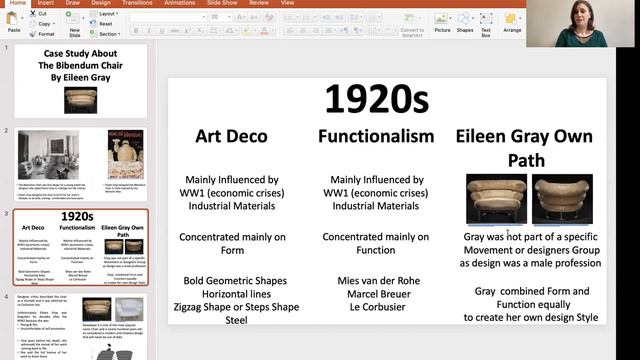Image resolution: width=640 pixels, height=360 pixels.
Task: Center align text
Action: (302, 31)
